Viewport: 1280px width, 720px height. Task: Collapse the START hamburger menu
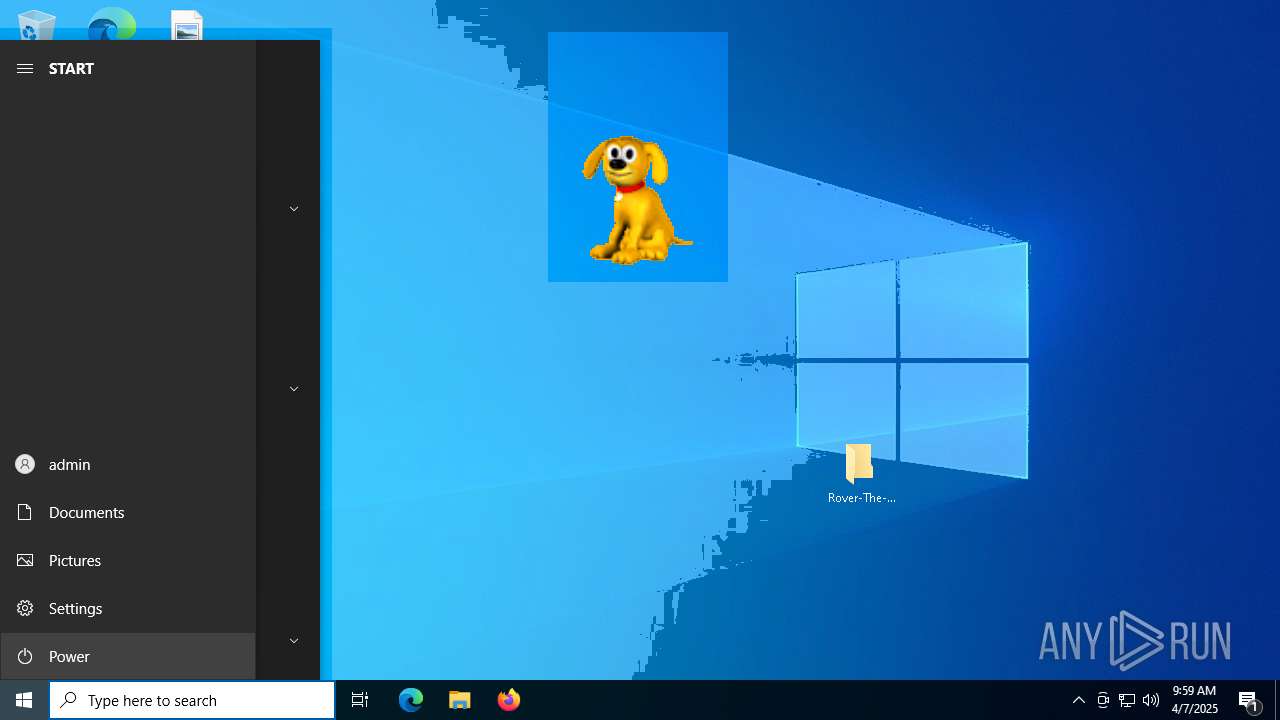pos(25,68)
